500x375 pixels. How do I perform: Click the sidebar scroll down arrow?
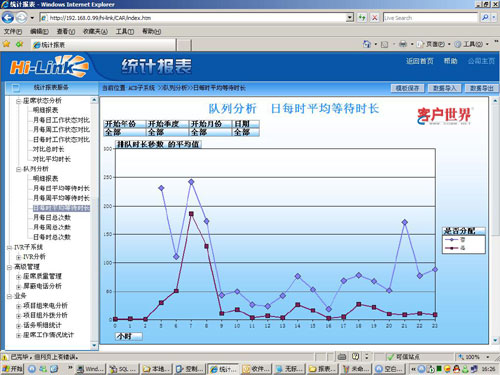(94, 346)
